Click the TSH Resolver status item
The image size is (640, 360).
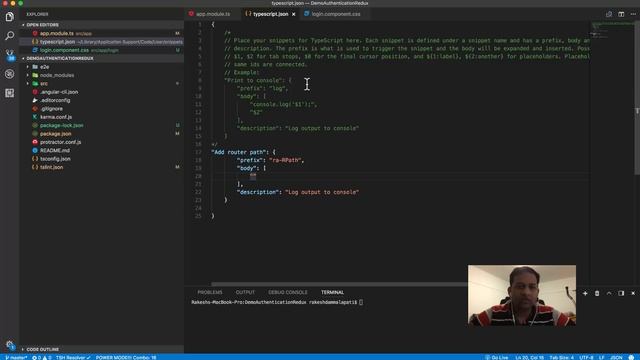point(73,357)
